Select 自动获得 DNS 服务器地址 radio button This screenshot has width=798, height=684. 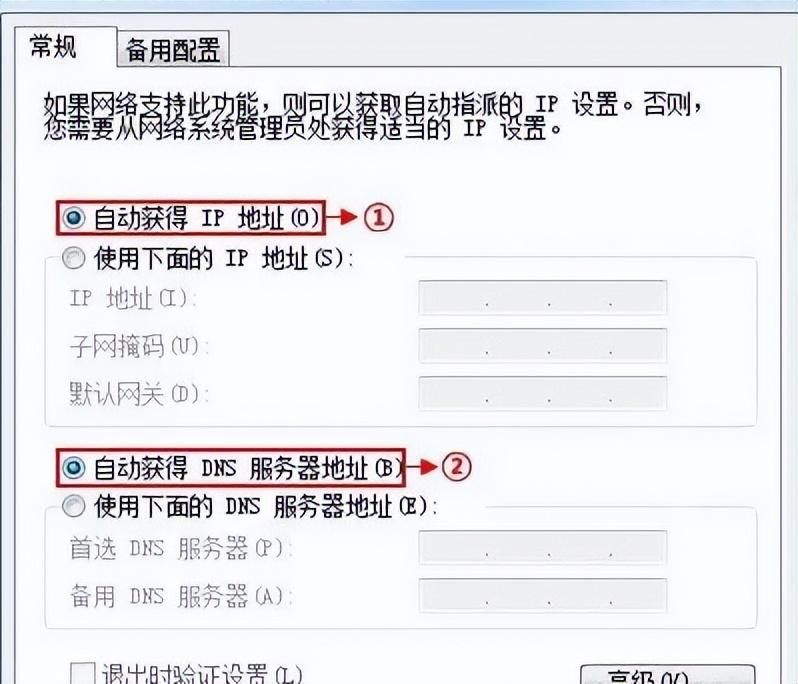(74, 468)
